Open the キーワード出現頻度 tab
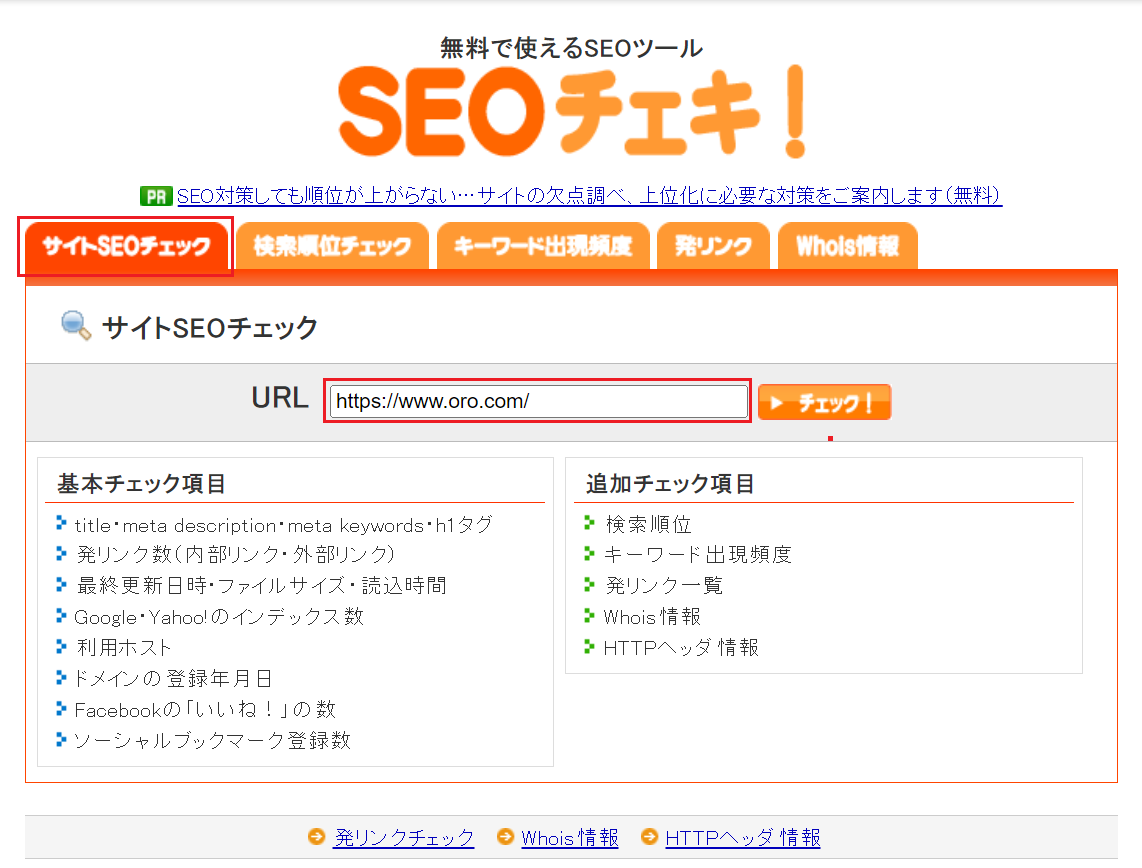Image resolution: width=1142 pixels, height=868 pixels. tap(543, 245)
